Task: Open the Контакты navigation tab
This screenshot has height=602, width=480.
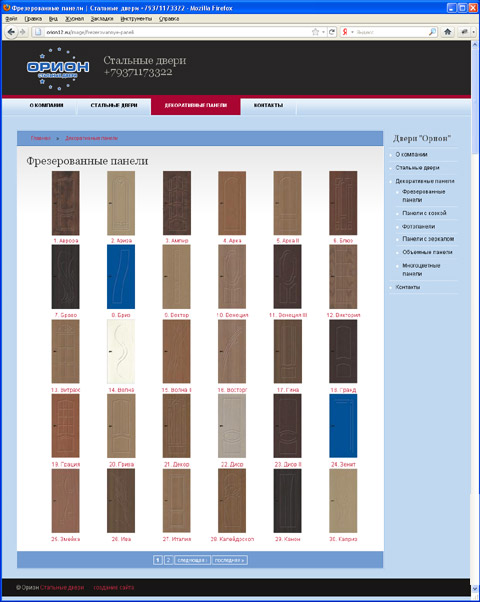Action: pos(268,105)
